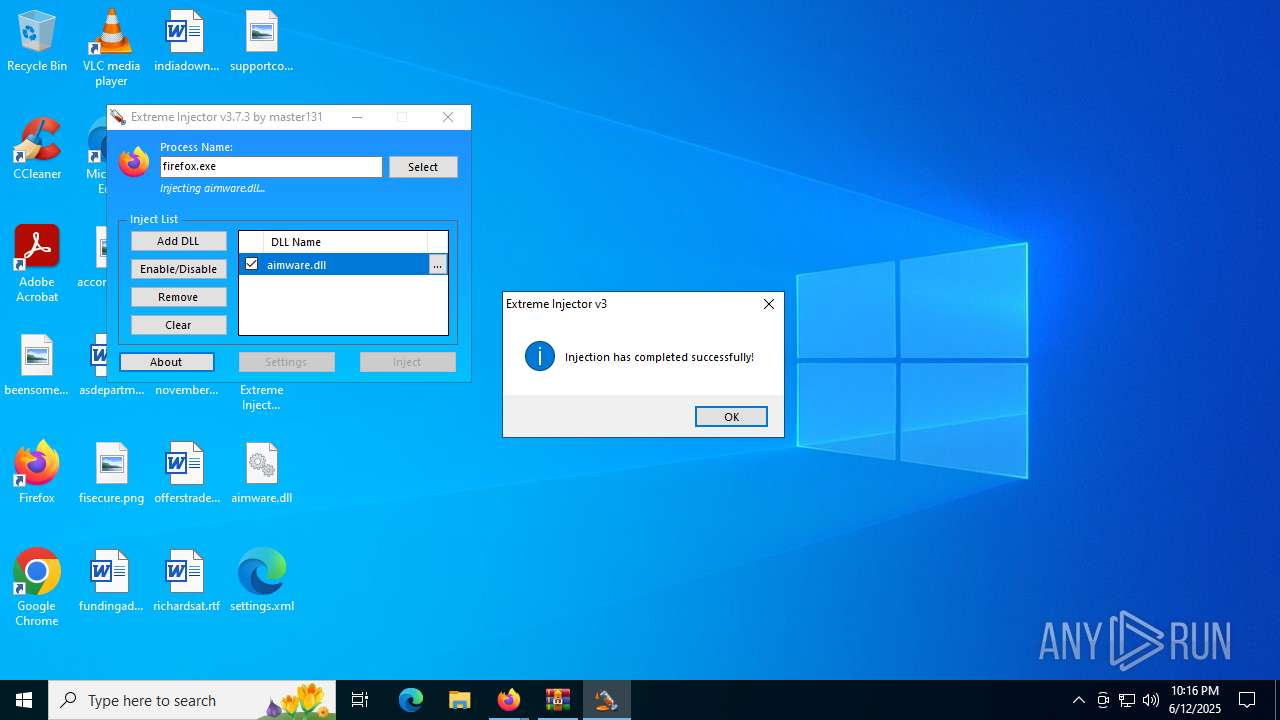Screen dimensions: 1280x720
Task: Open Google Chrome desktop shortcut
Action: click(x=37, y=588)
